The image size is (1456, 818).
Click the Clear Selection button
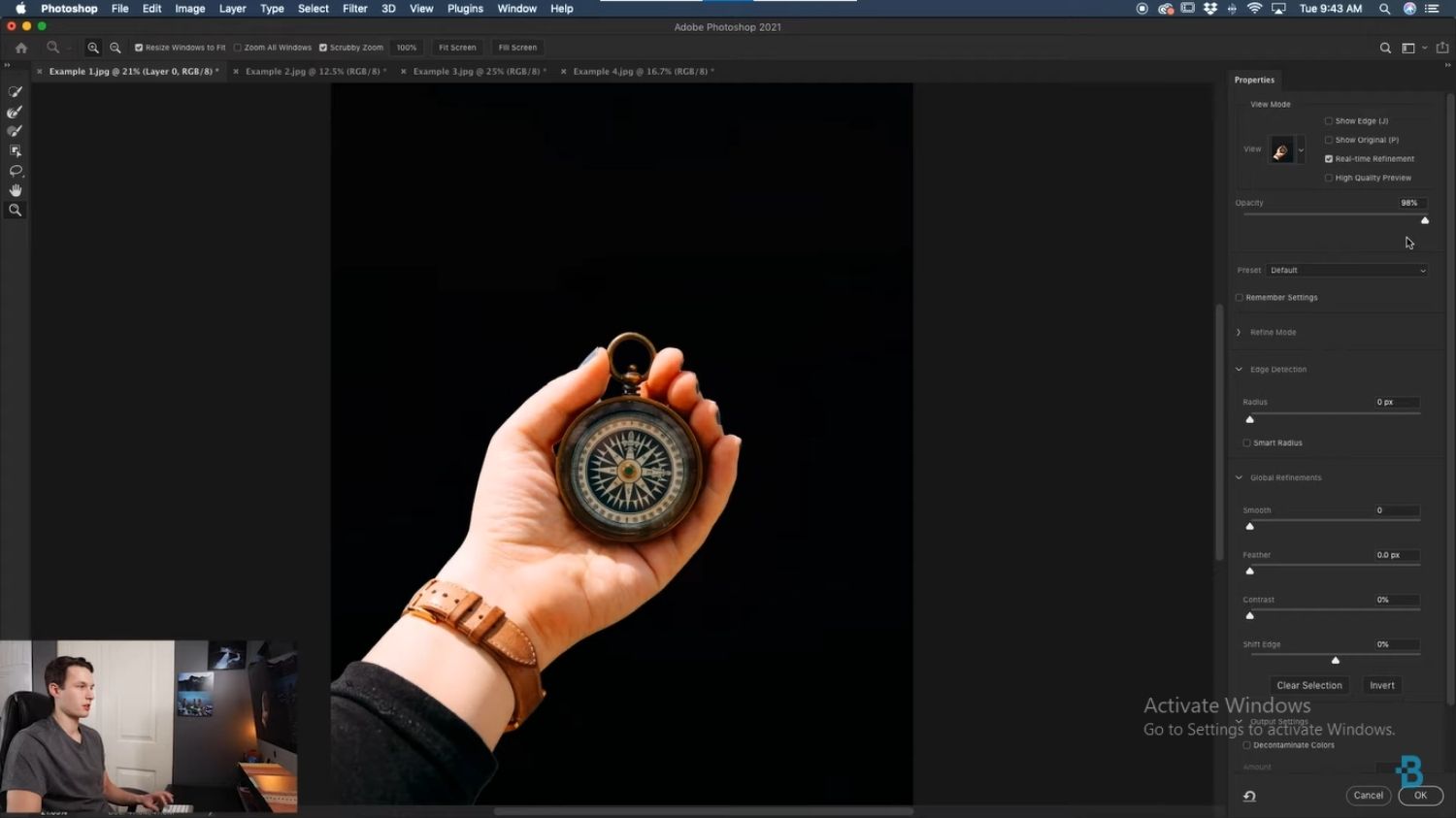point(1308,685)
